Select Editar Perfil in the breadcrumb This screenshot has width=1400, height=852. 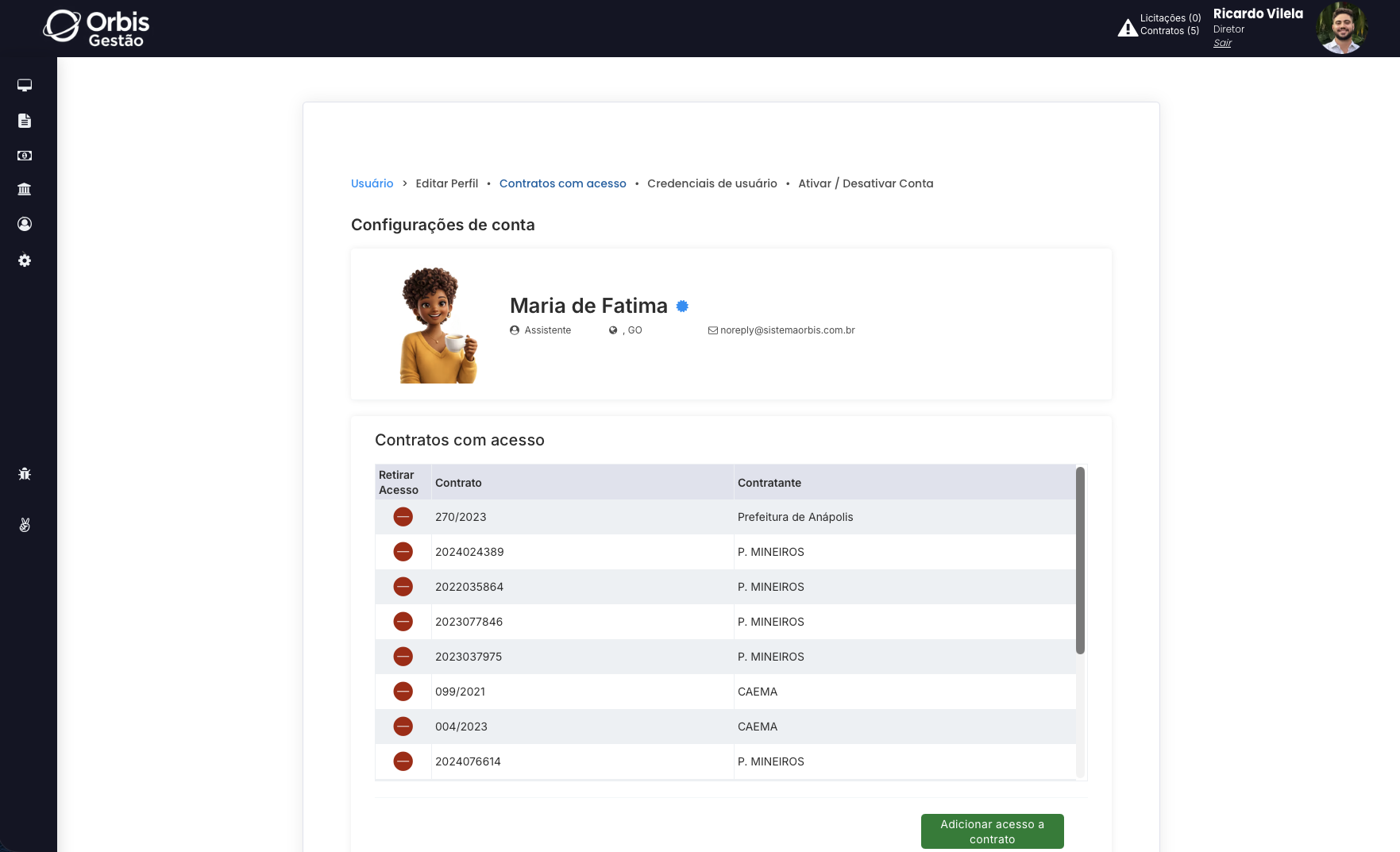(446, 183)
